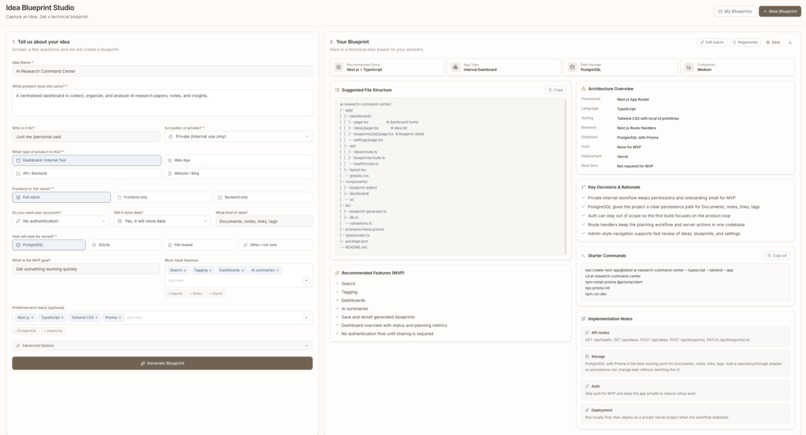
Task: Remove the Tailwind CSS tech stack tag
Action: [96, 318]
